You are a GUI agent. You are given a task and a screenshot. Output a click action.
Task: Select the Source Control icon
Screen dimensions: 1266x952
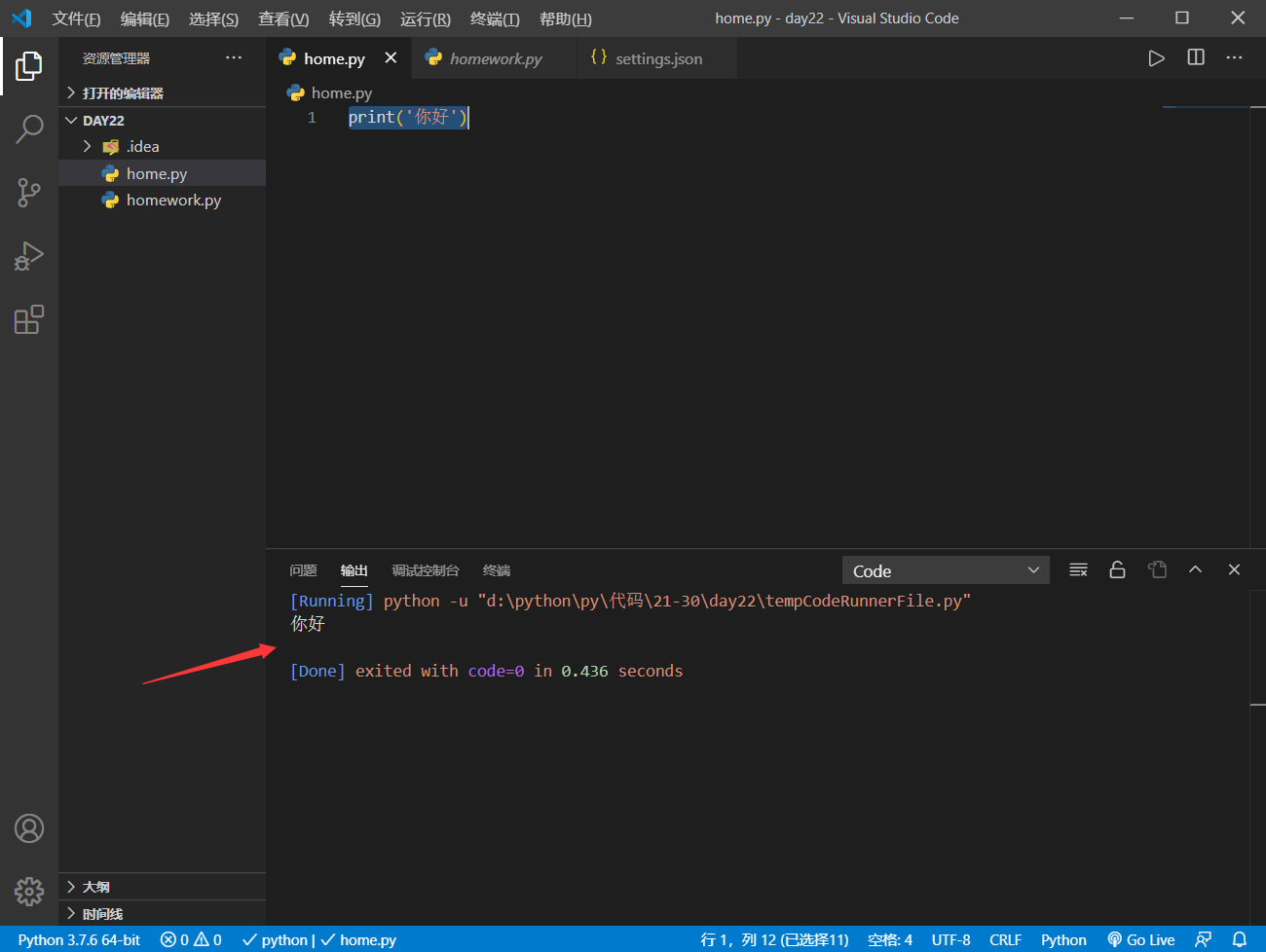pyautogui.click(x=29, y=192)
